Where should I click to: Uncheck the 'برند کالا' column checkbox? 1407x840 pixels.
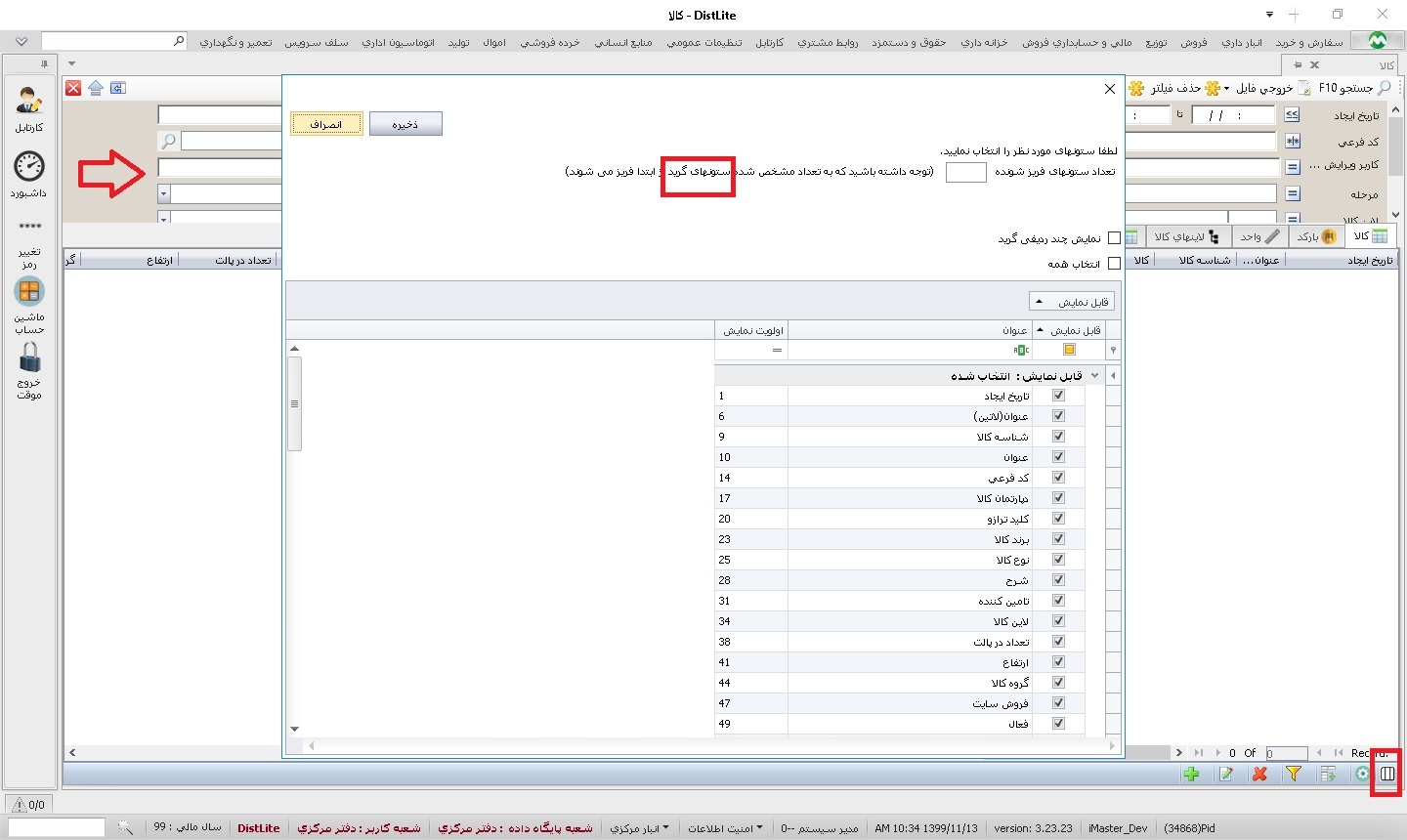1058,539
